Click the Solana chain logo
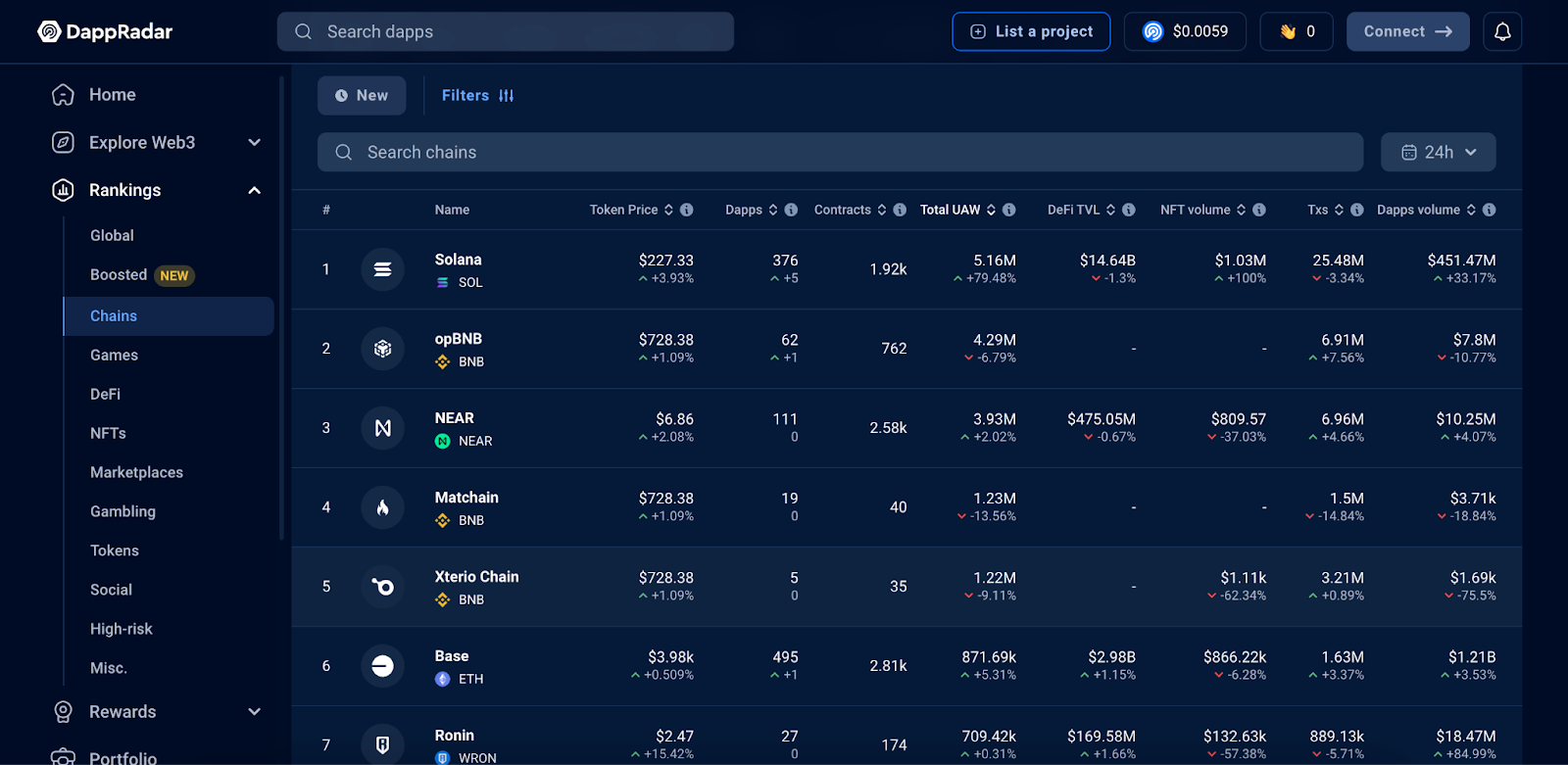This screenshot has width=1568, height=765. point(382,269)
